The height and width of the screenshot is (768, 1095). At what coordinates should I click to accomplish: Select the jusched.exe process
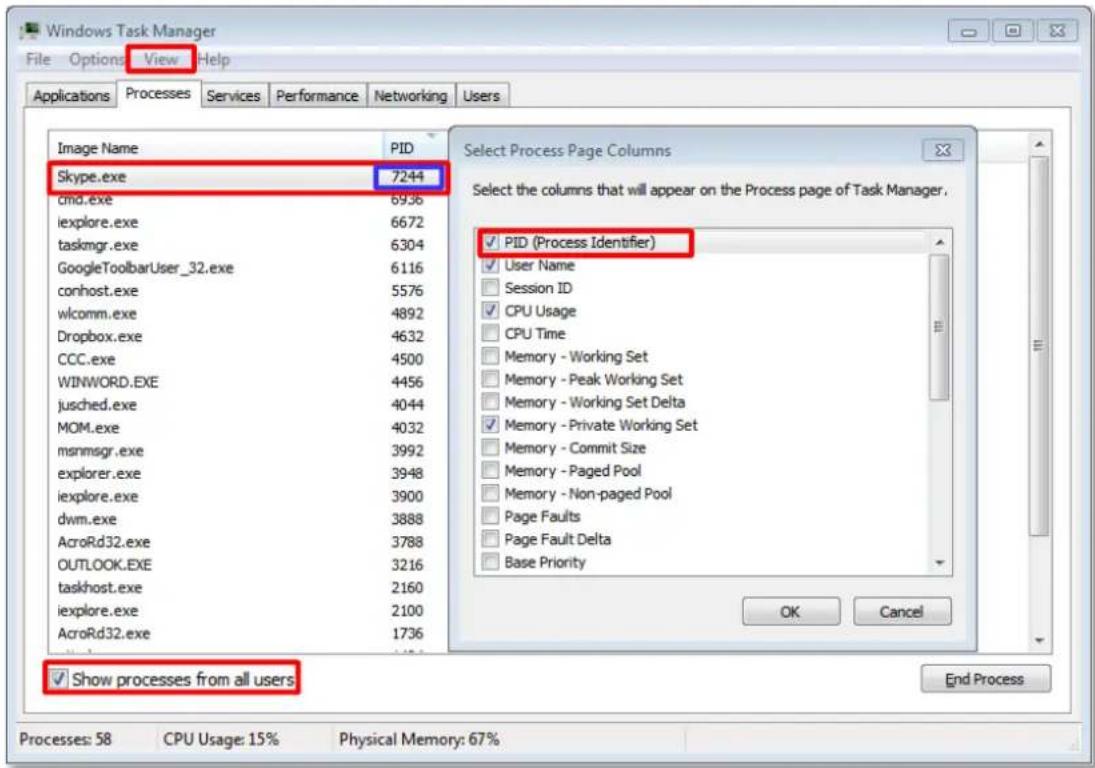247,405
